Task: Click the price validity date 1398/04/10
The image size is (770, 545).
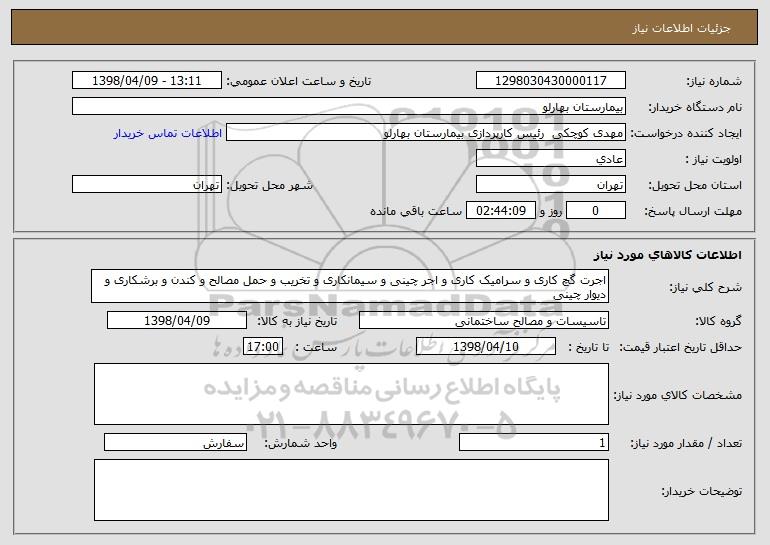Action: tap(486, 347)
